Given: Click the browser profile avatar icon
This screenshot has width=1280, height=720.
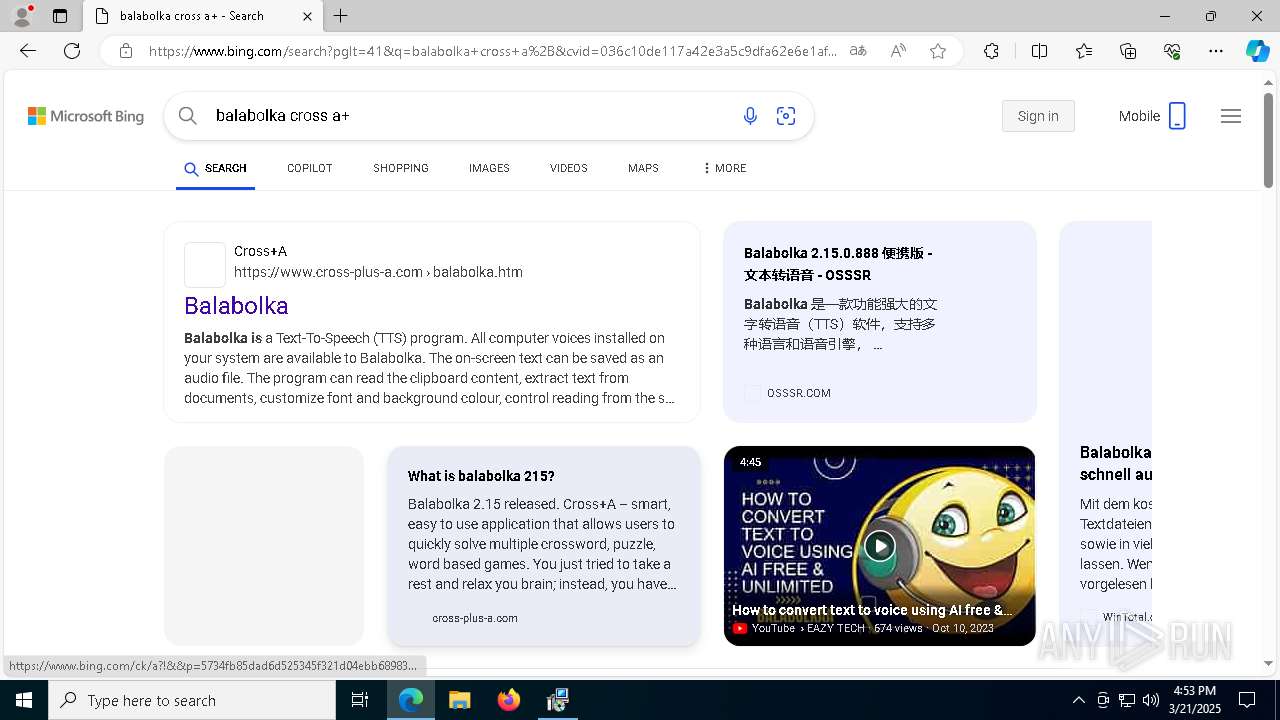Looking at the screenshot, I should [x=22, y=16].
